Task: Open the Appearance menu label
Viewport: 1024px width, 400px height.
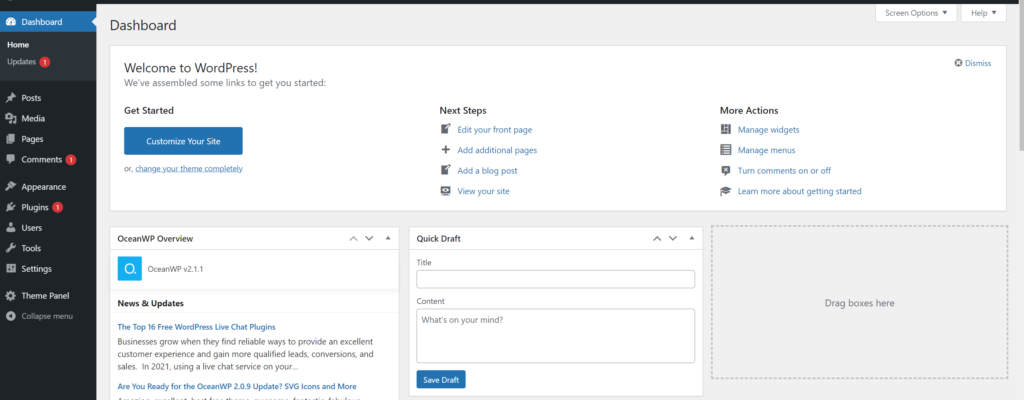Action: click(44, 187)
